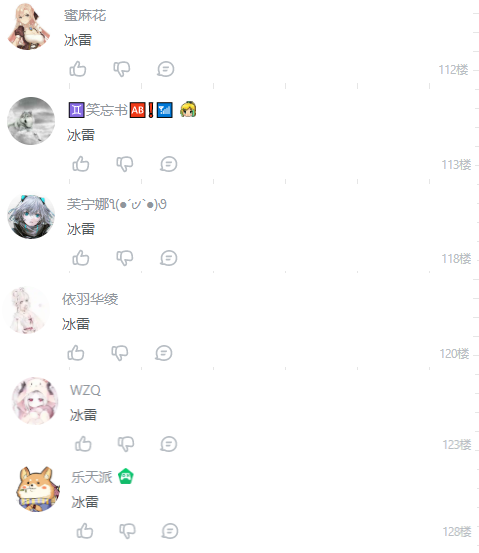Open username link 依羽华绫
479x553 pixels.
pos(90,299)
